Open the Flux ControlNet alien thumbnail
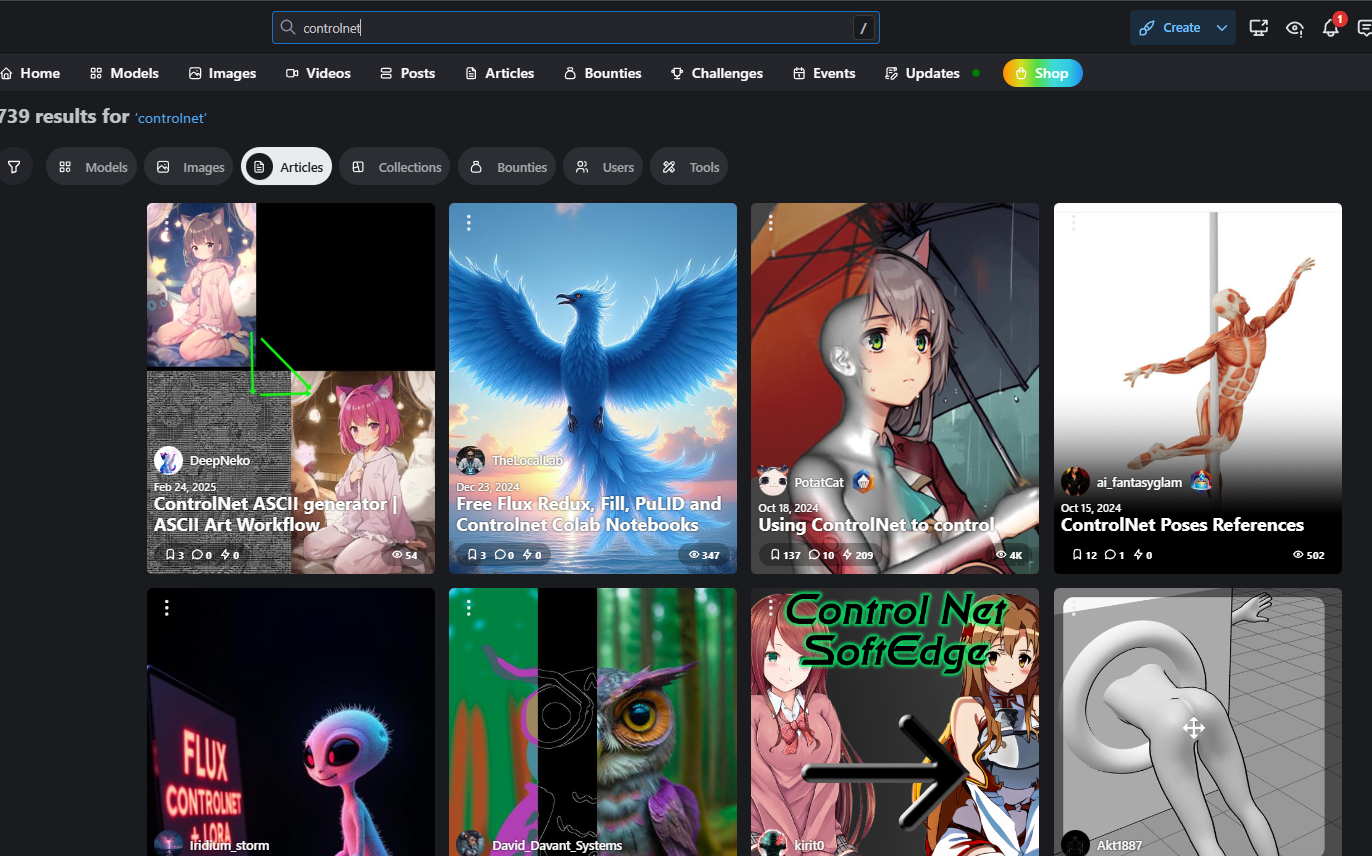The width and height of the screenshot is (1372, 856). coord(291,722)
